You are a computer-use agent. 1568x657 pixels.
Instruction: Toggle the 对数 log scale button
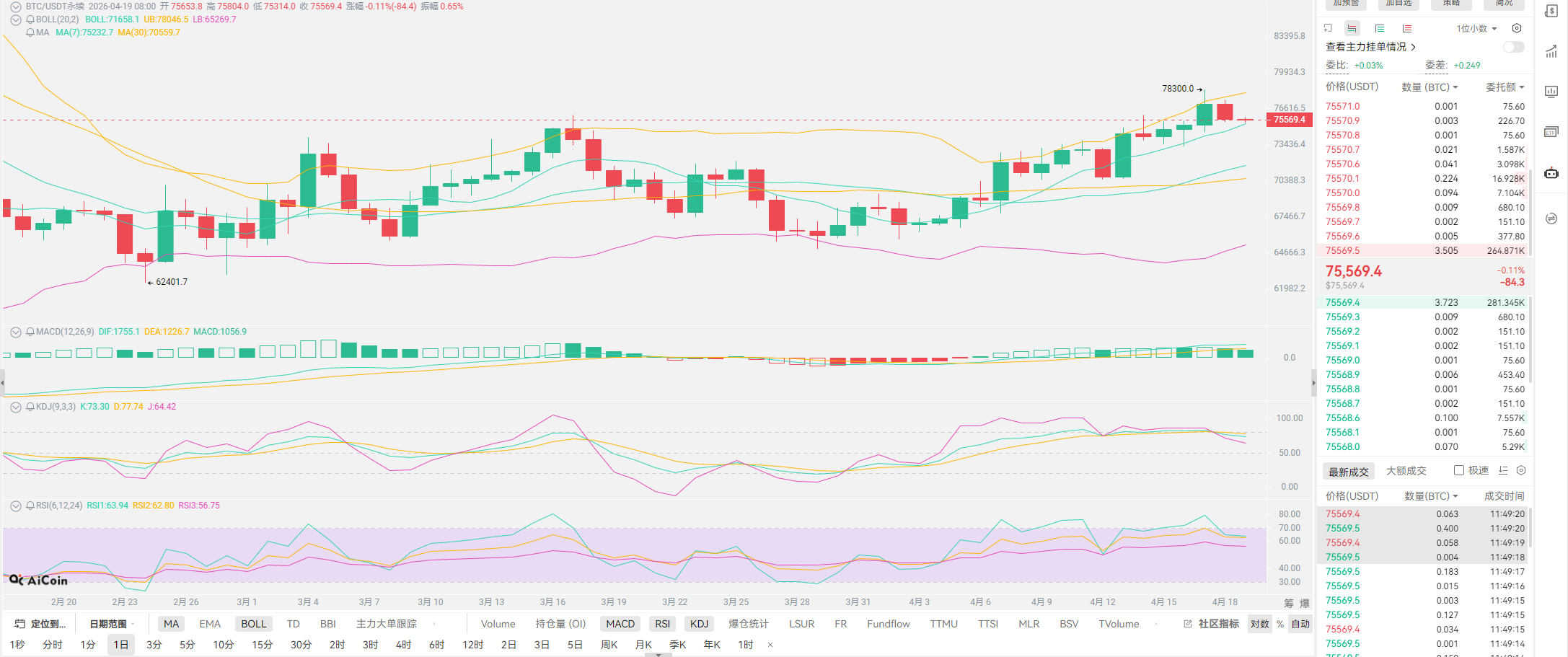pyautogui.click(x=1259, y=624)
